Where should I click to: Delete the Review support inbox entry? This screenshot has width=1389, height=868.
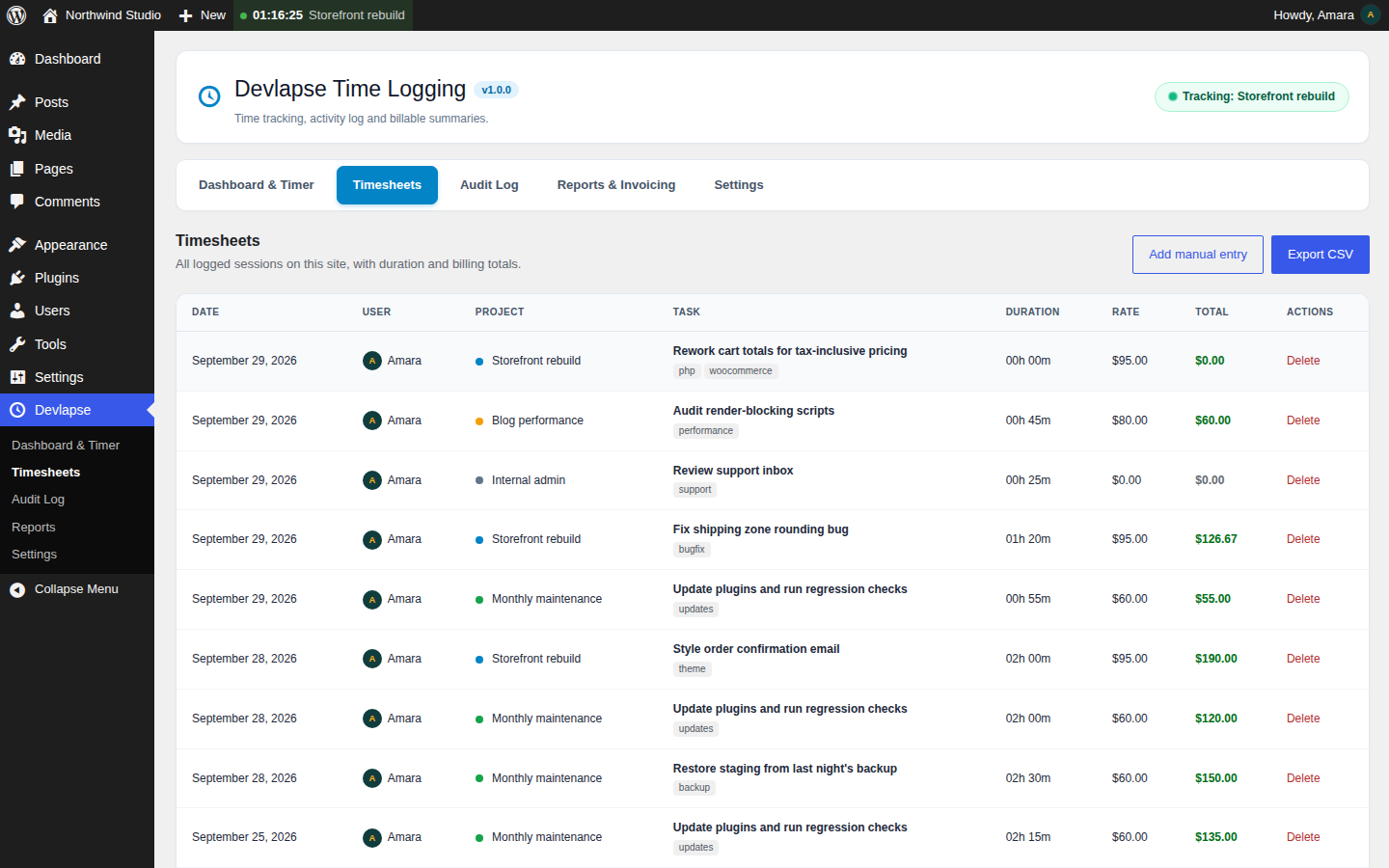pos(1303,480)
